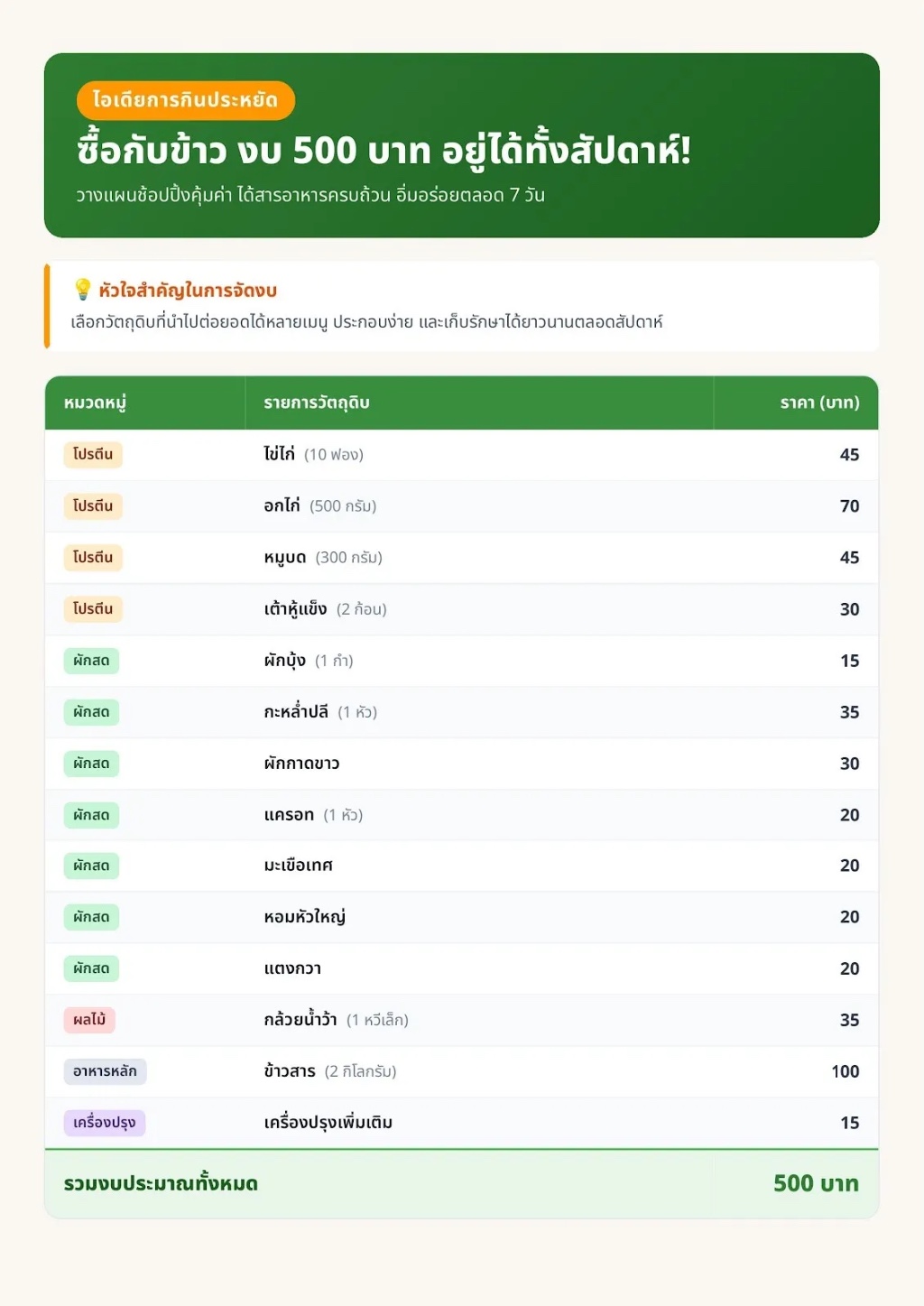The image size is (924, 1306).
Task: Select the กะหล่ำปลี ingredient name
Action: pyautogui.click(x=296, y=711)
